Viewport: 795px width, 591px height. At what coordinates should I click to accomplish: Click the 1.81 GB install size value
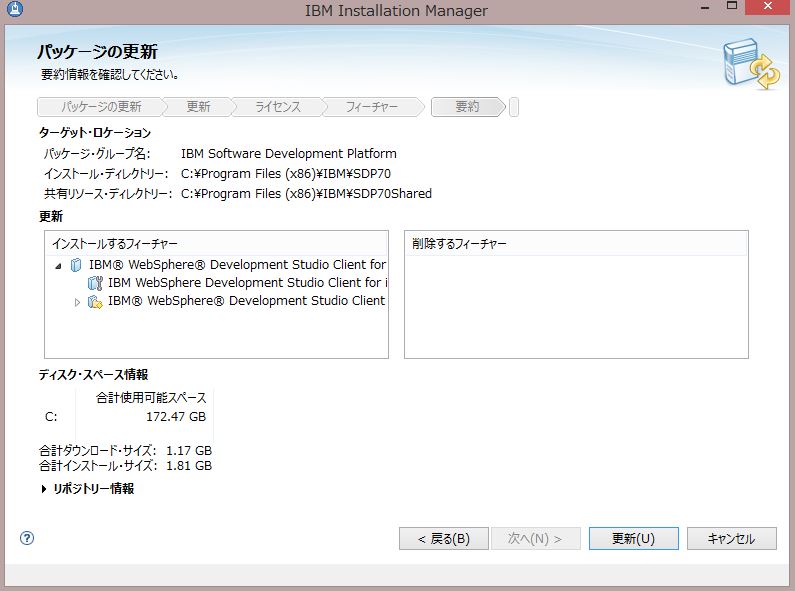(189, 466)
